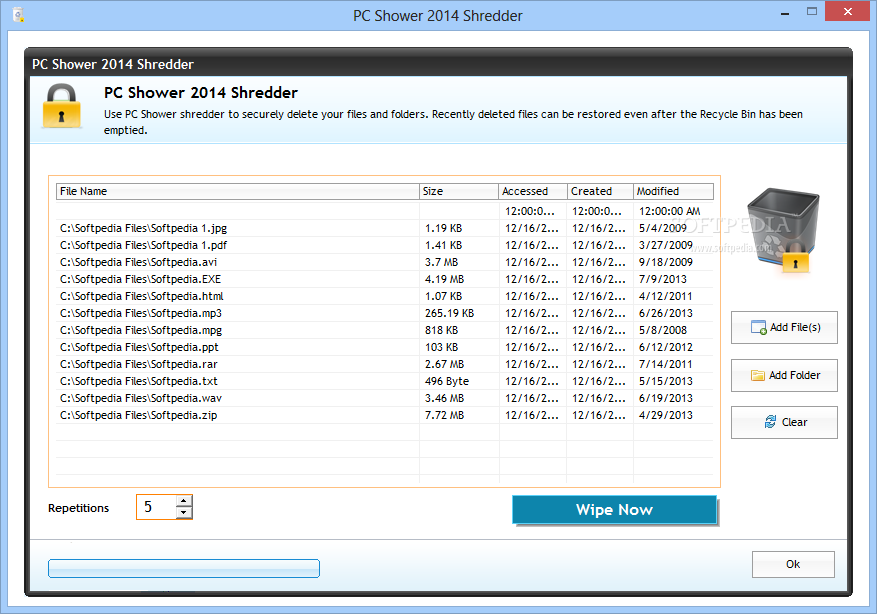The width and height of the screenshot is (877, 614).
Task: Open the Add File(s) dialog
Action: tap(784, 327)
